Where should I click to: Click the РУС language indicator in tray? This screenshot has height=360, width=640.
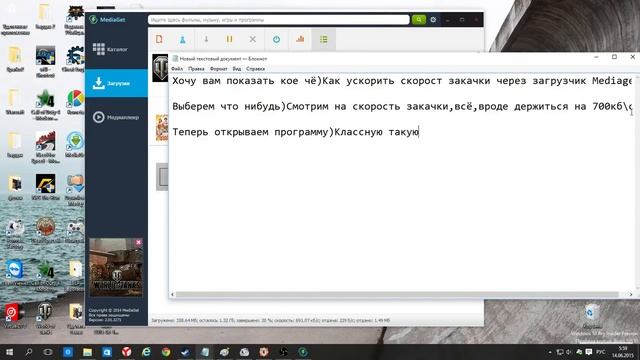600,352
